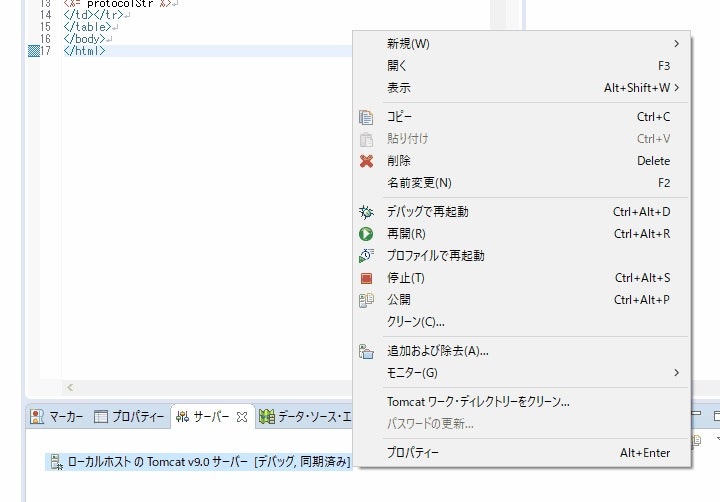Click the add and remove modules icon

point(366,351)
